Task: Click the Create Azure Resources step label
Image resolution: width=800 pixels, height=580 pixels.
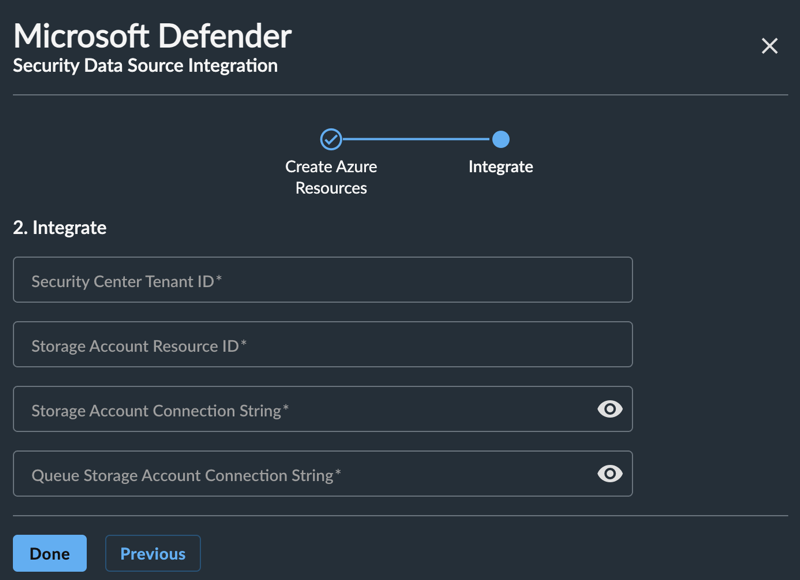Action: [331, 177]
